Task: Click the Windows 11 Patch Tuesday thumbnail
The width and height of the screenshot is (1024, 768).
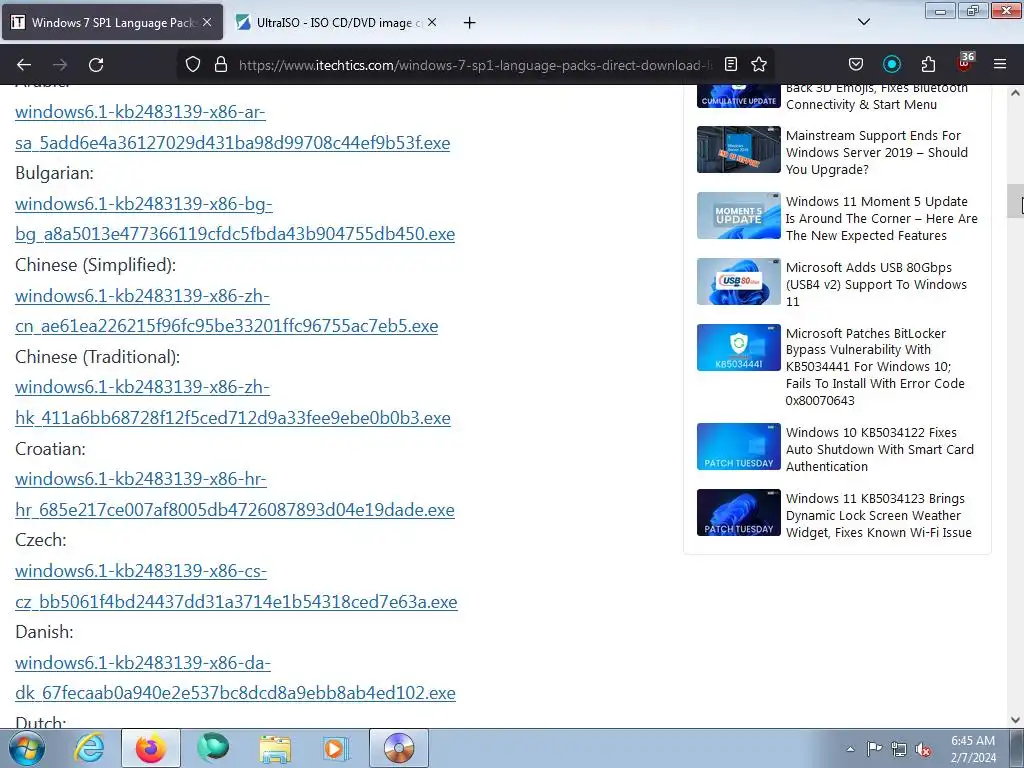Action: click(739, 513)
